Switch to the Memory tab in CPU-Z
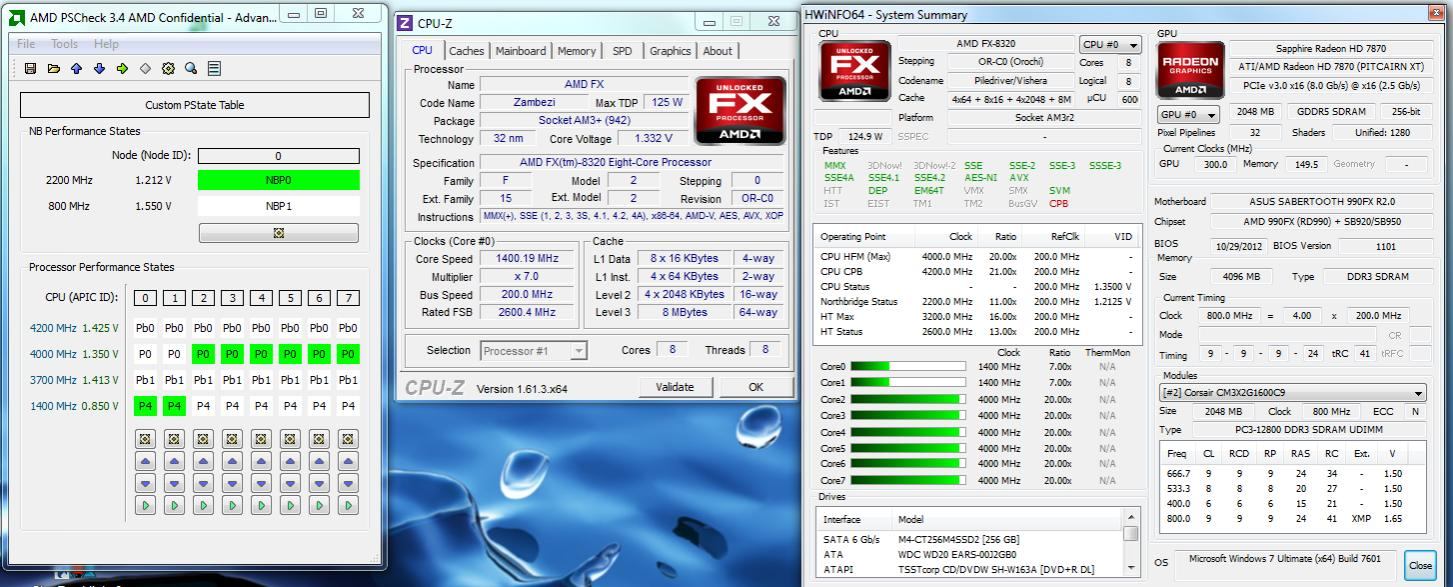 click(577, 51)
